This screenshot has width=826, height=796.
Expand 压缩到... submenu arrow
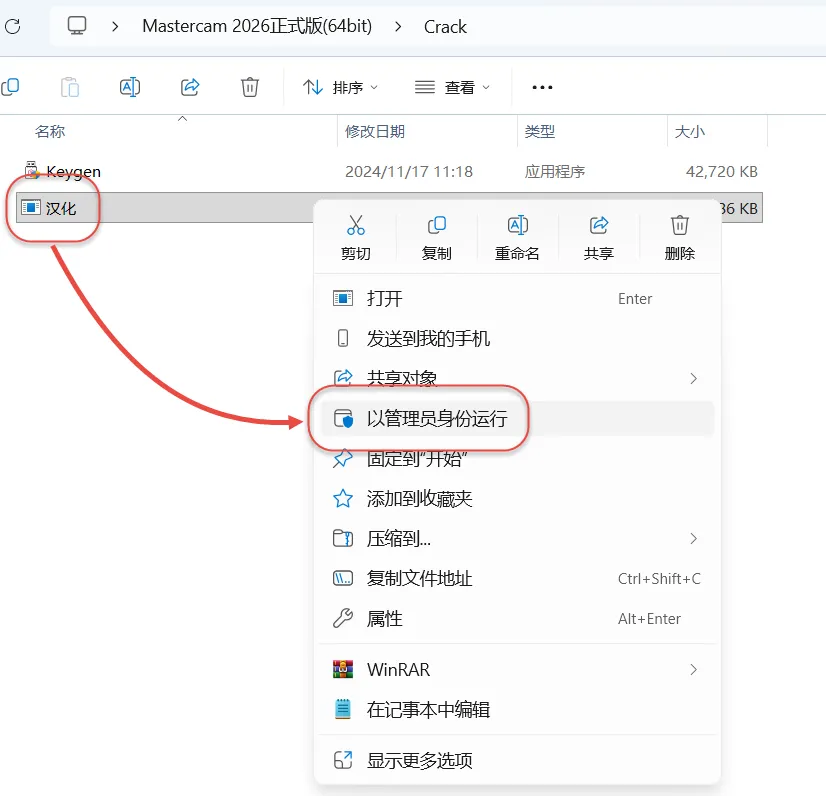click(x=693, y=538)
